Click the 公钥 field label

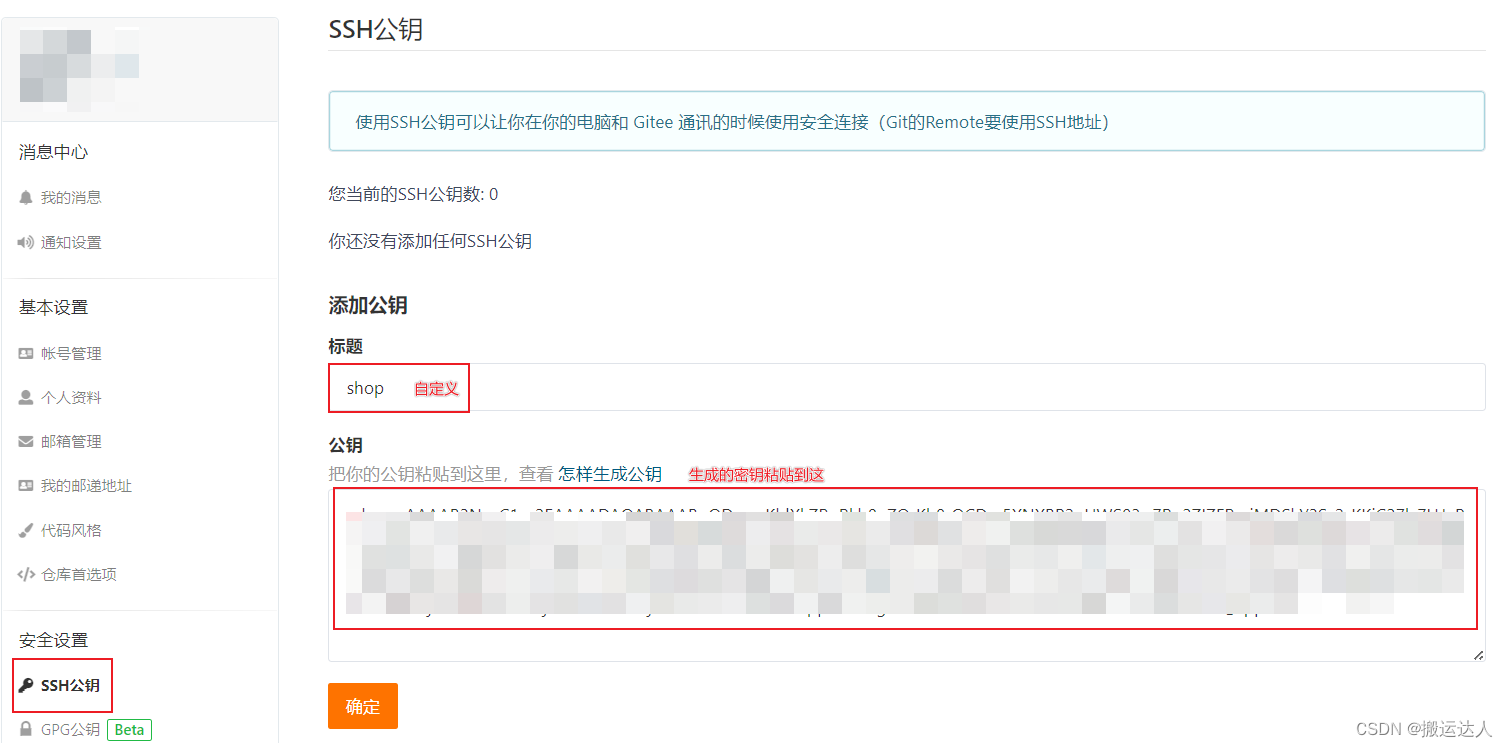pos(345,445)
